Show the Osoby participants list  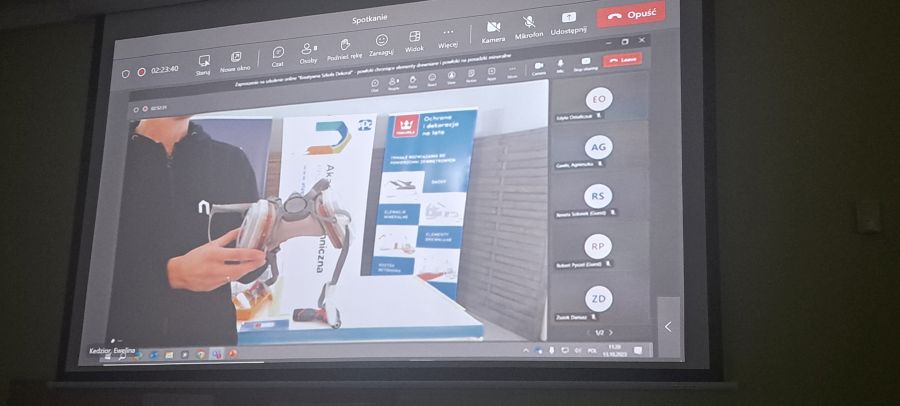point(309,53)
